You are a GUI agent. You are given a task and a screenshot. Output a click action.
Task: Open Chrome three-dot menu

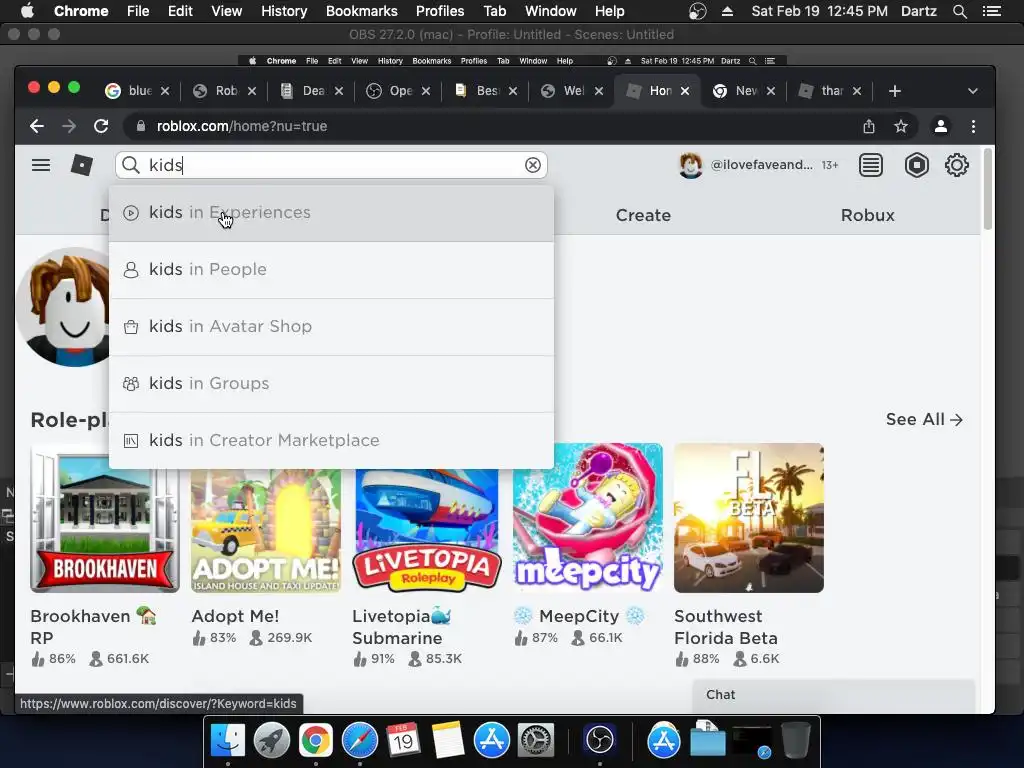tap(973, 126)
